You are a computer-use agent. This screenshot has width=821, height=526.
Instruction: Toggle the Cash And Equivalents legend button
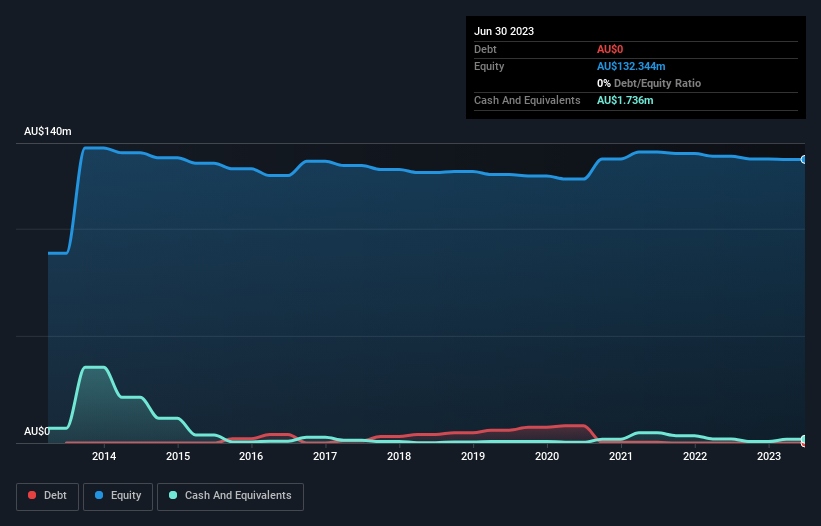coord(230,496)
